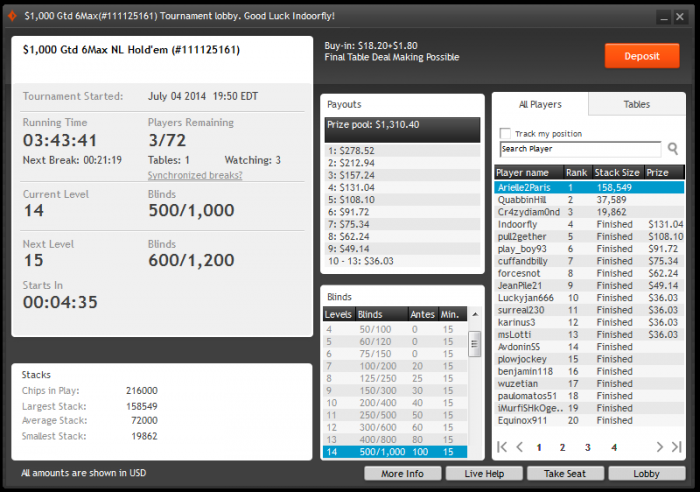Go to first page of player list
The height and width of the screenshot is (492, 700).
click(502, 447)
